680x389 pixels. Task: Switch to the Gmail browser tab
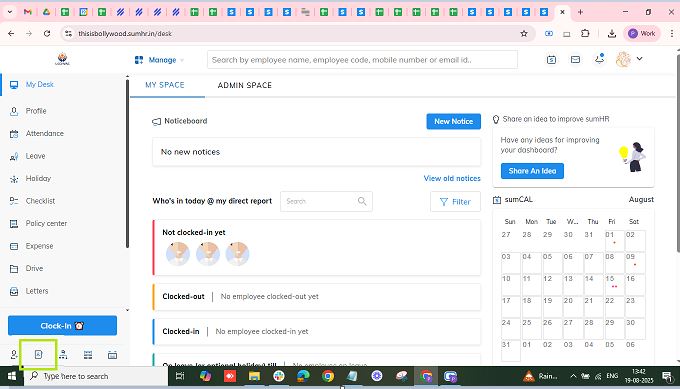tap(28, 12)
